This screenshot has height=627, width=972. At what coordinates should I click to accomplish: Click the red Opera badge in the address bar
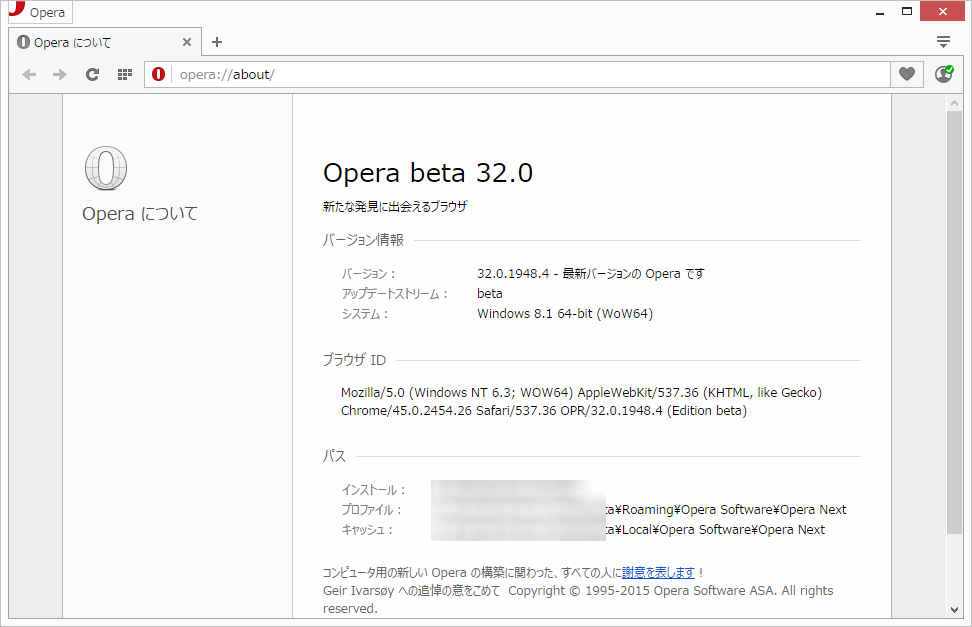point(158,73)
